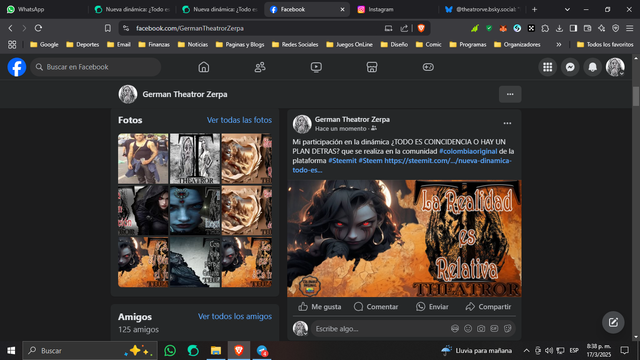Click the Brave Shields lion icon
The image size is (640, 360).
click(421, 28)
